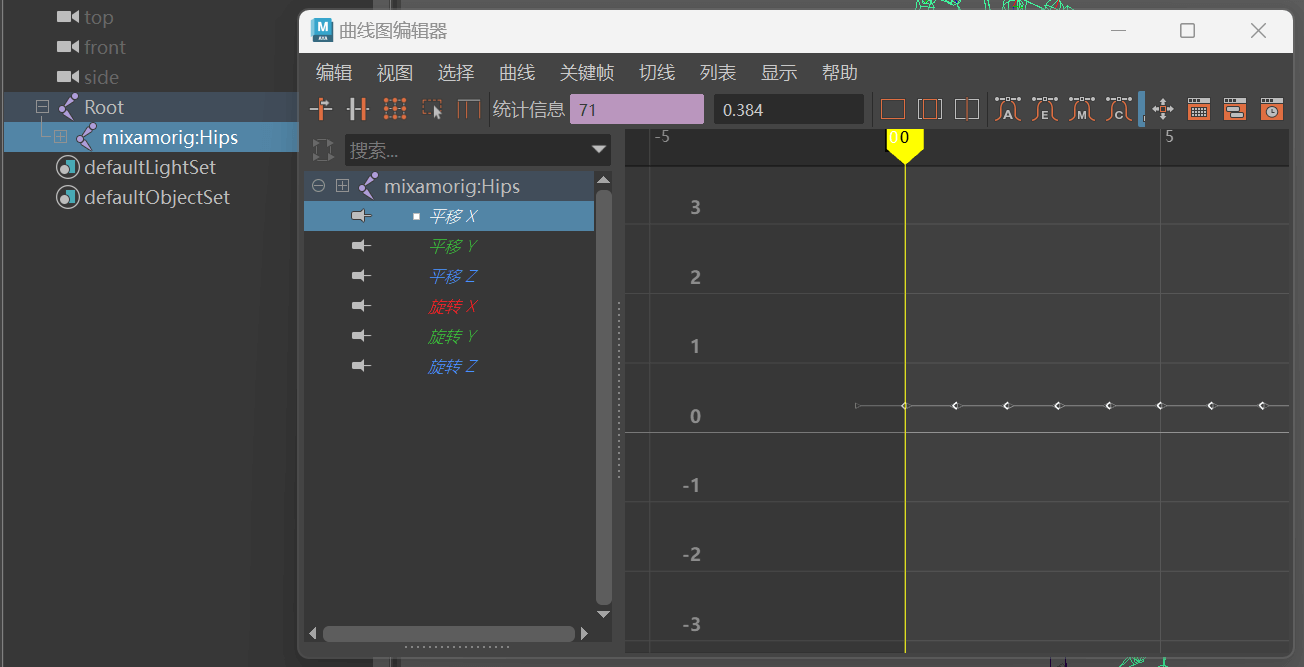Image resolution: width=1304 pixels, height=667 pixels.
Task: Choose the Region selection tool icon
Action: point(432,109)
